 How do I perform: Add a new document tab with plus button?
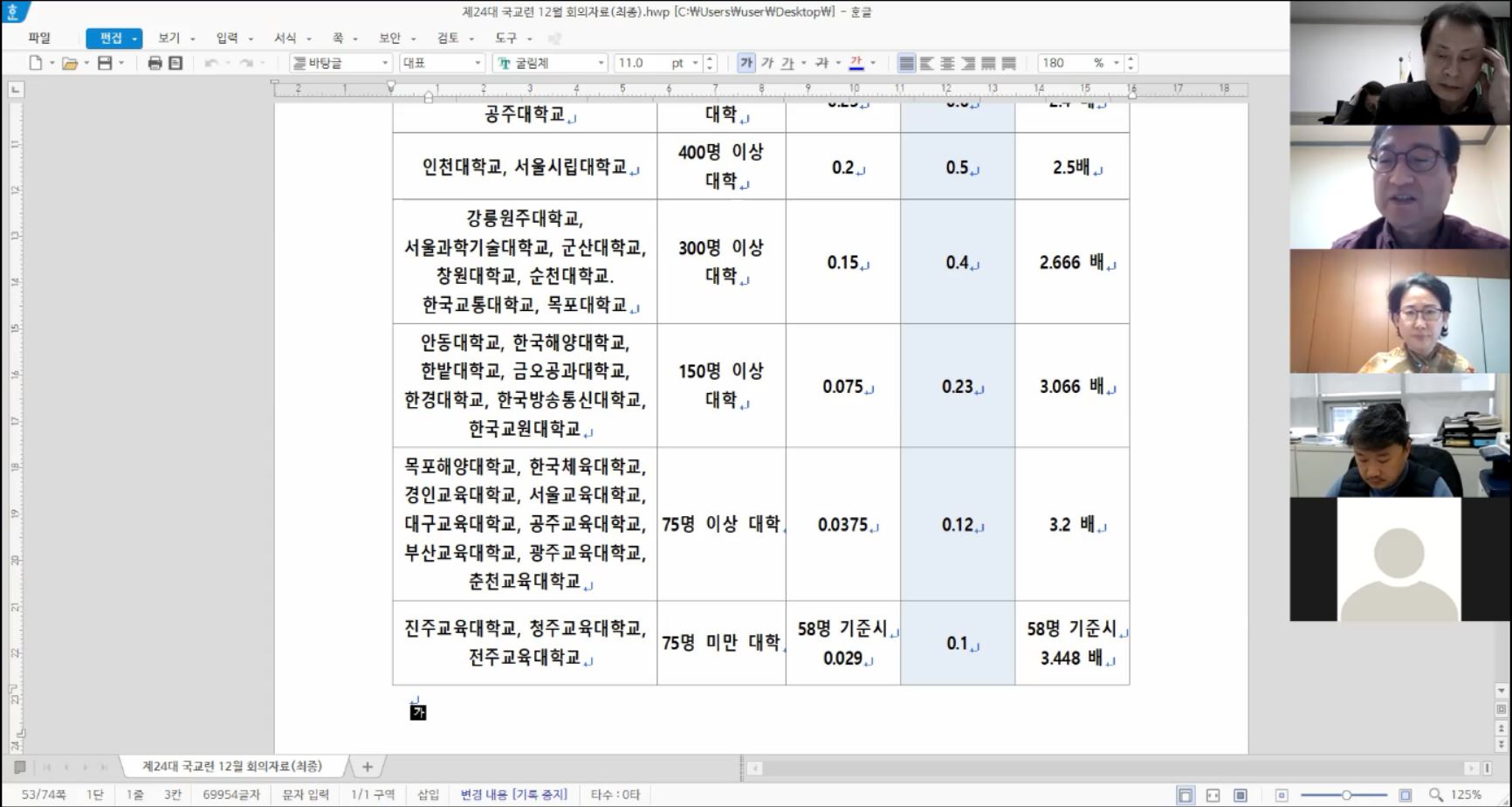pyautogui.click(x=368, y=767)
